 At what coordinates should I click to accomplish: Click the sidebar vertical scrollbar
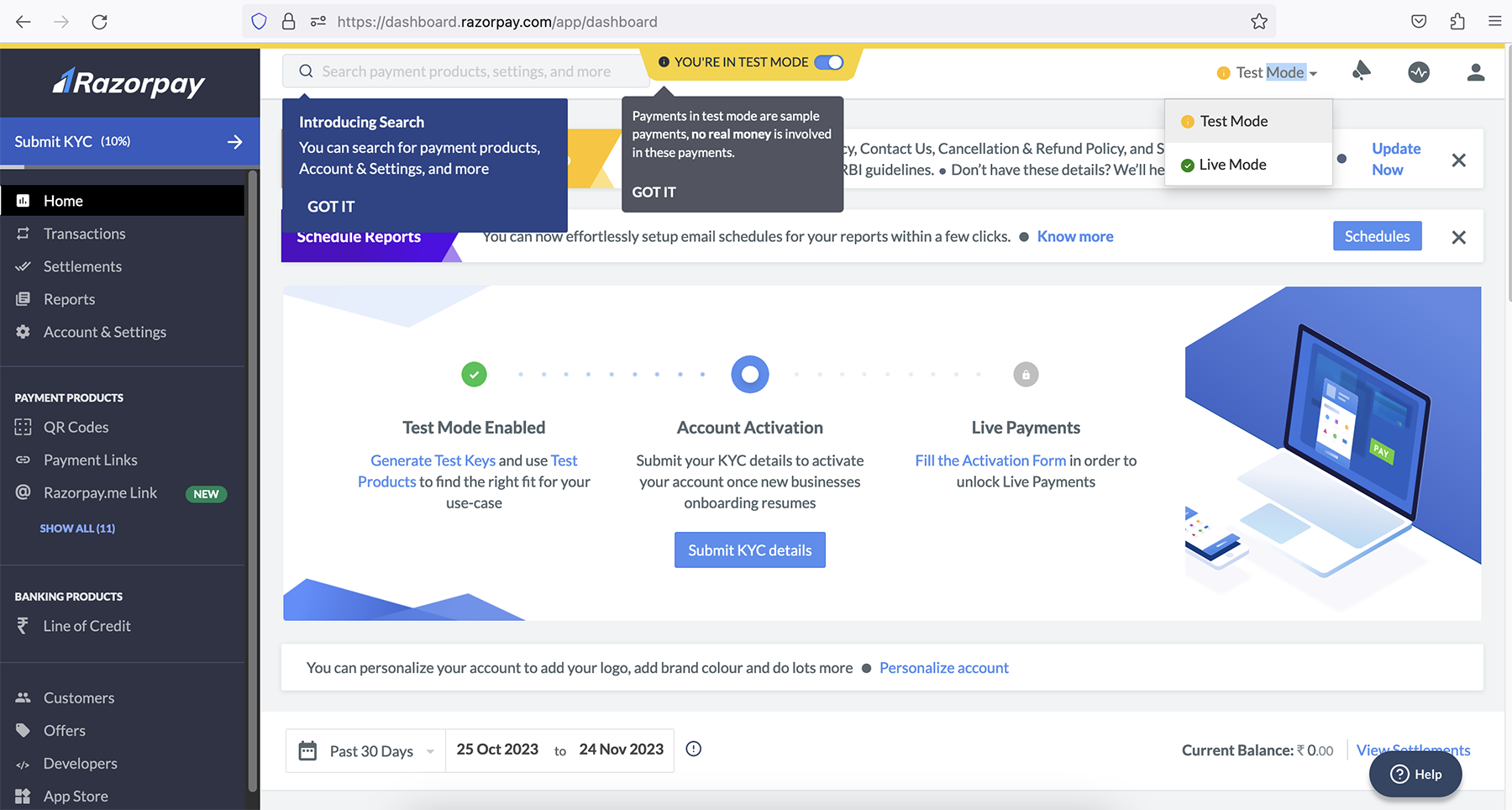(x=253, y=481)
